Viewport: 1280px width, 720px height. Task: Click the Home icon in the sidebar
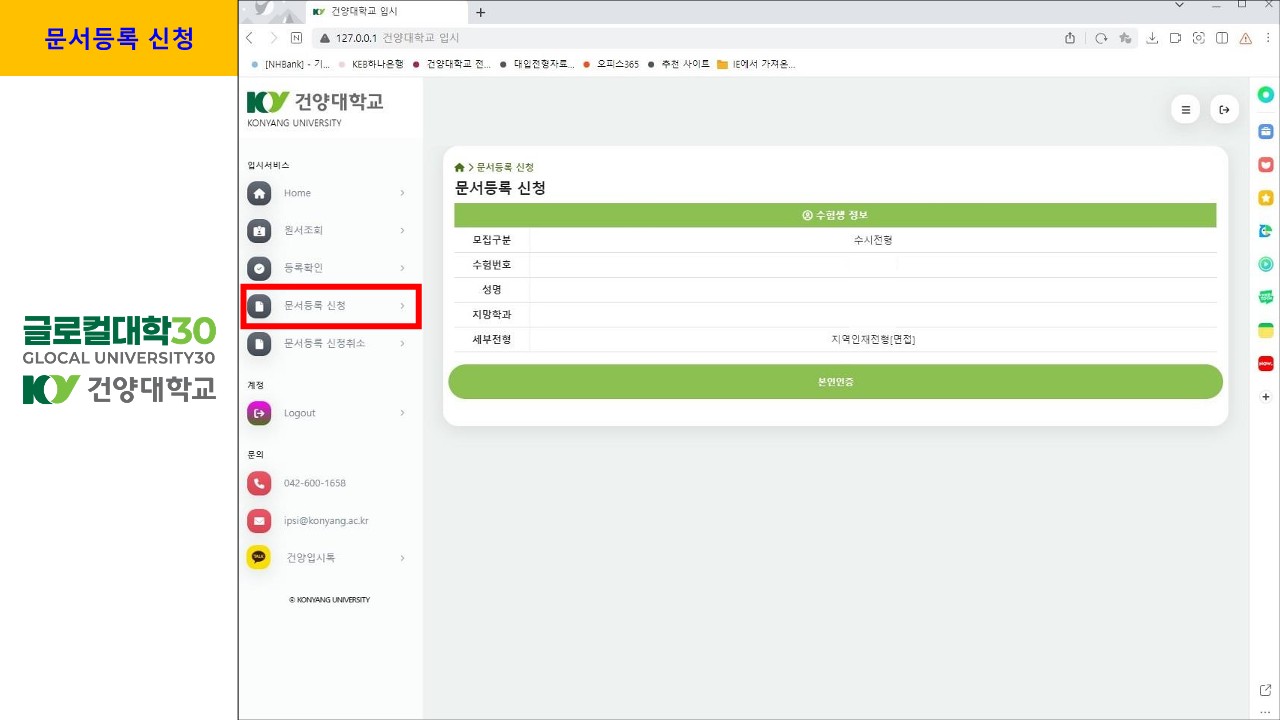[x=259, y=193]
